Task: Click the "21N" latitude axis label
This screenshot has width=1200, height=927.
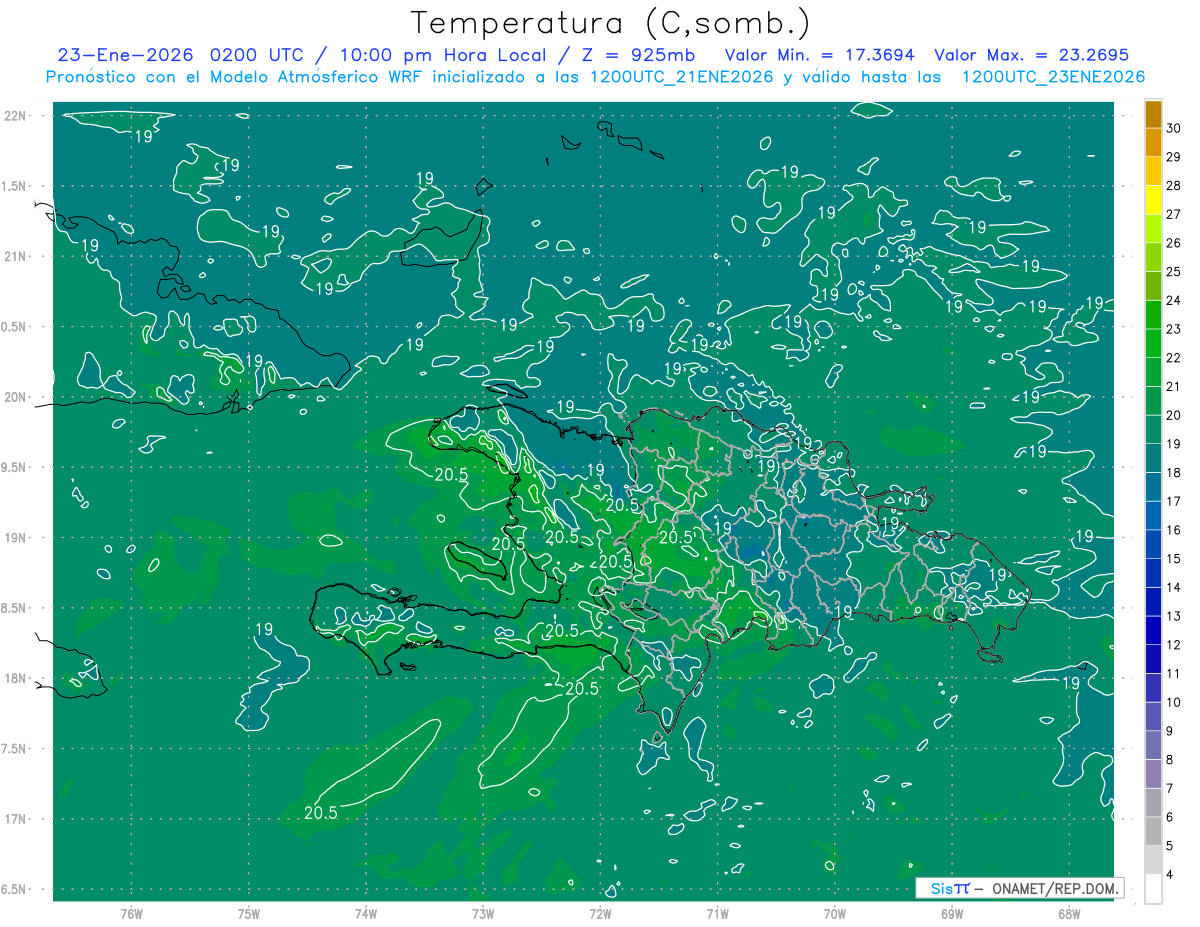Action: pyautogui.click(x=15, y=257)
